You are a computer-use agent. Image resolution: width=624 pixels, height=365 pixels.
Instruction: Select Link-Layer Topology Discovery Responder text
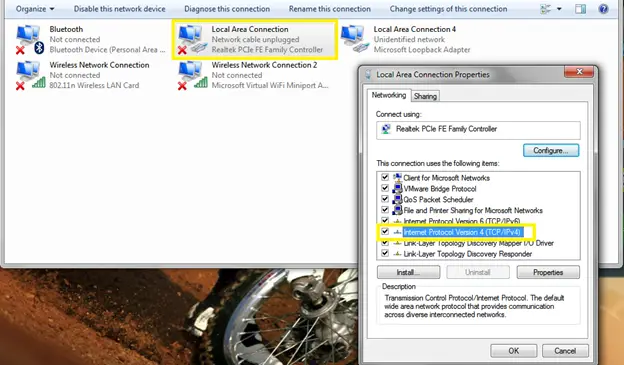pos(468,254)
